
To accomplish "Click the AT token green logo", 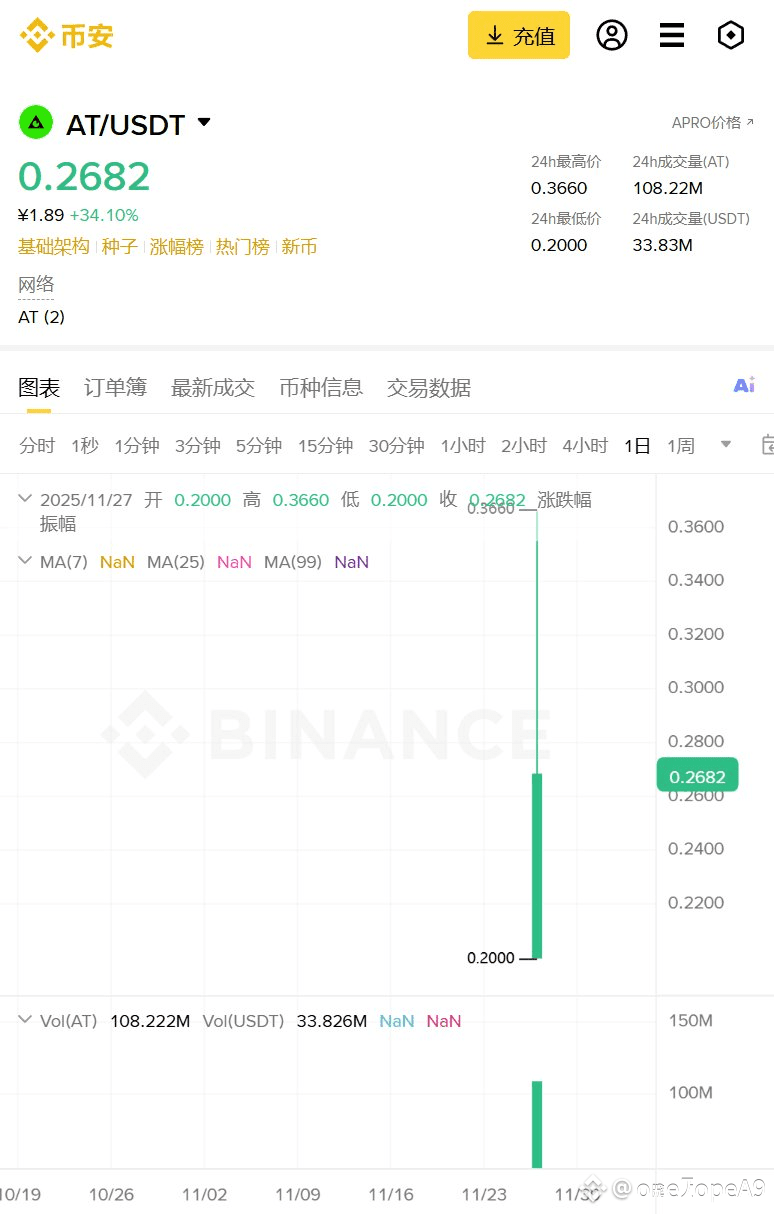I will coord(36,123).
